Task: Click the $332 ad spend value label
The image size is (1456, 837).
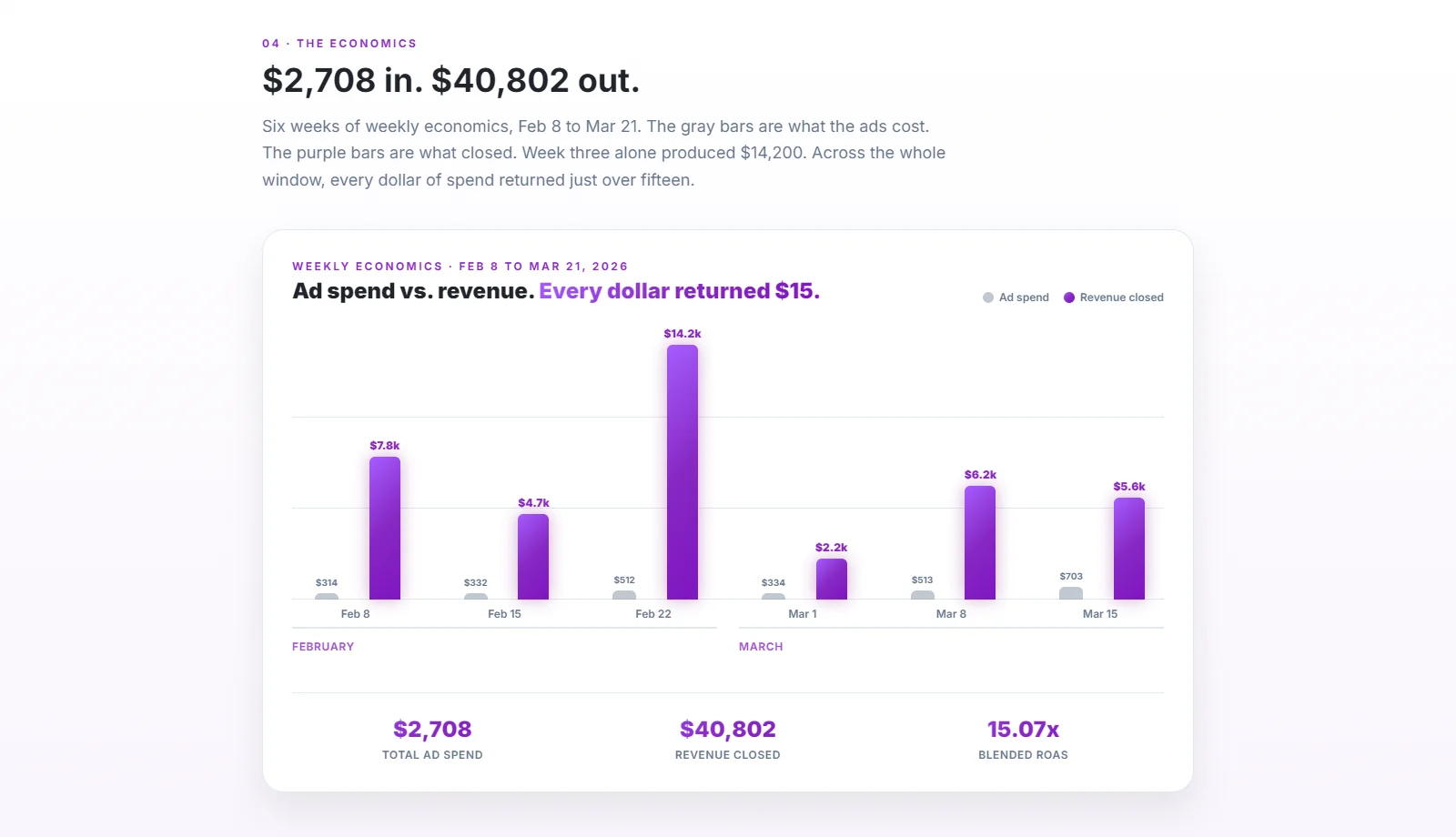Action: tap(476, 582)
